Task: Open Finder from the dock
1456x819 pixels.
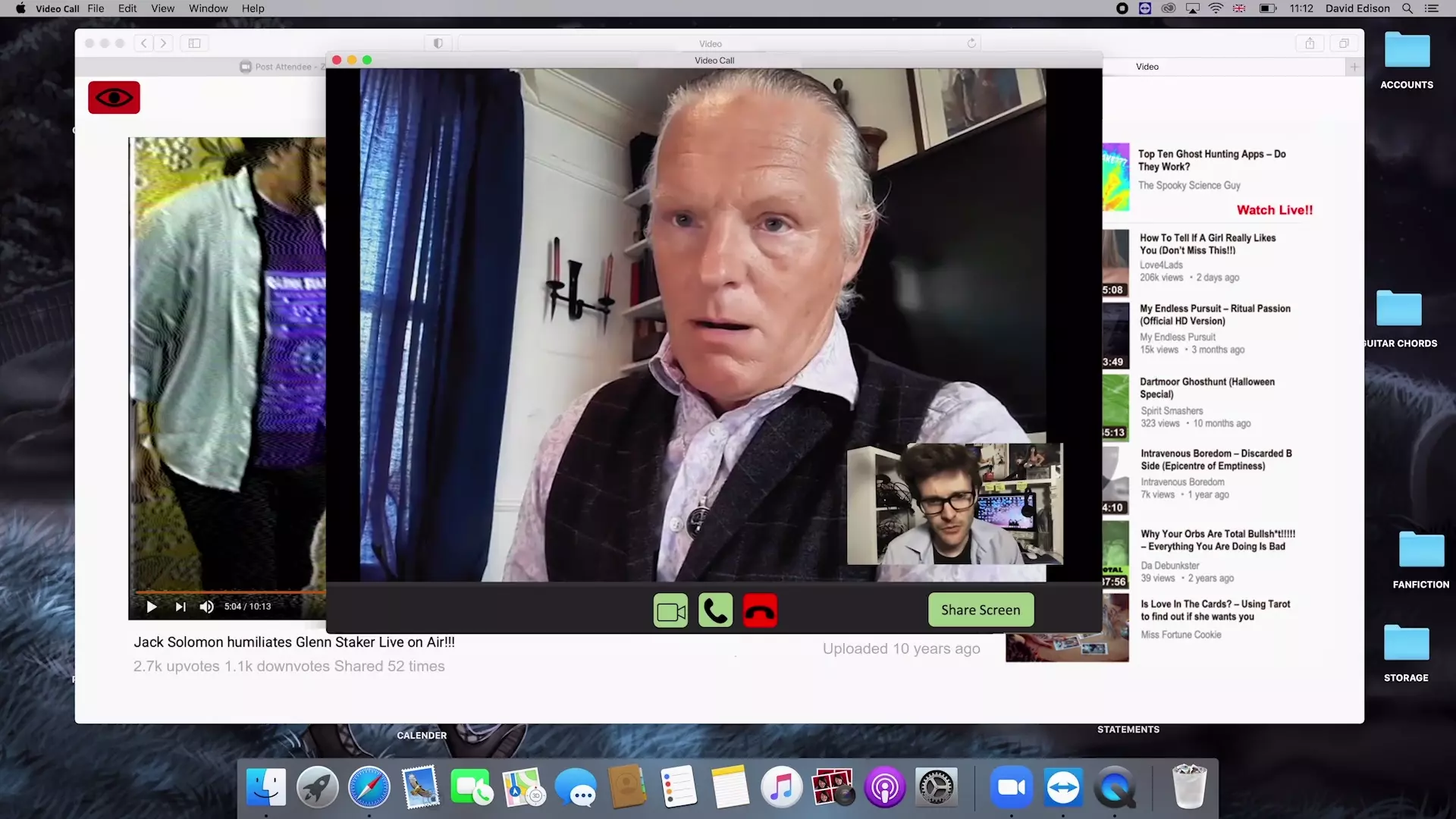Action: tap(266, 787)
